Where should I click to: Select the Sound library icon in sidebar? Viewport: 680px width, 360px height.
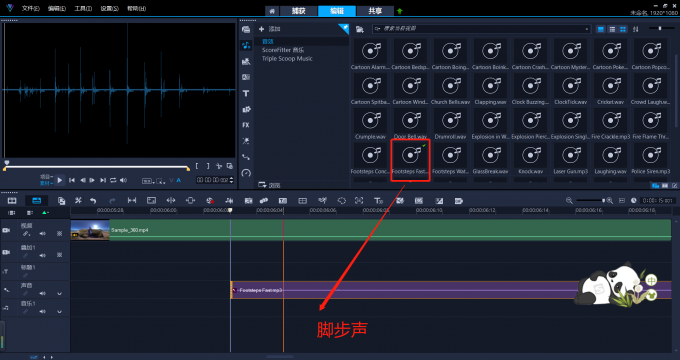coord(246,45)
